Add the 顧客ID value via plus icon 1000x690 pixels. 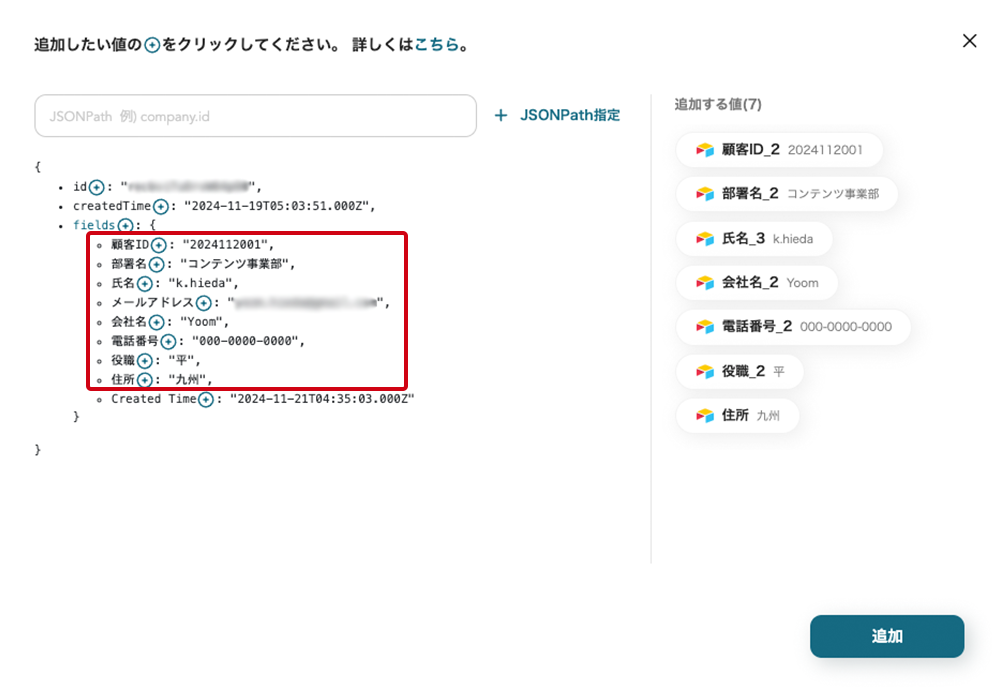click(x=158, y=245)
